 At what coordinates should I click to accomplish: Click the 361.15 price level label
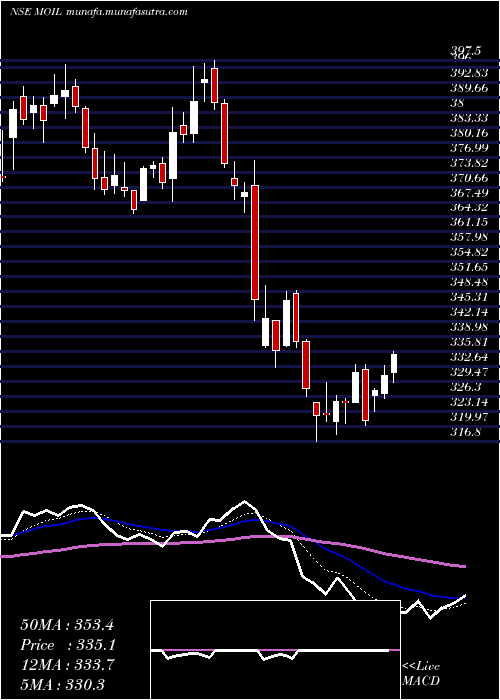tap(469, 222)
